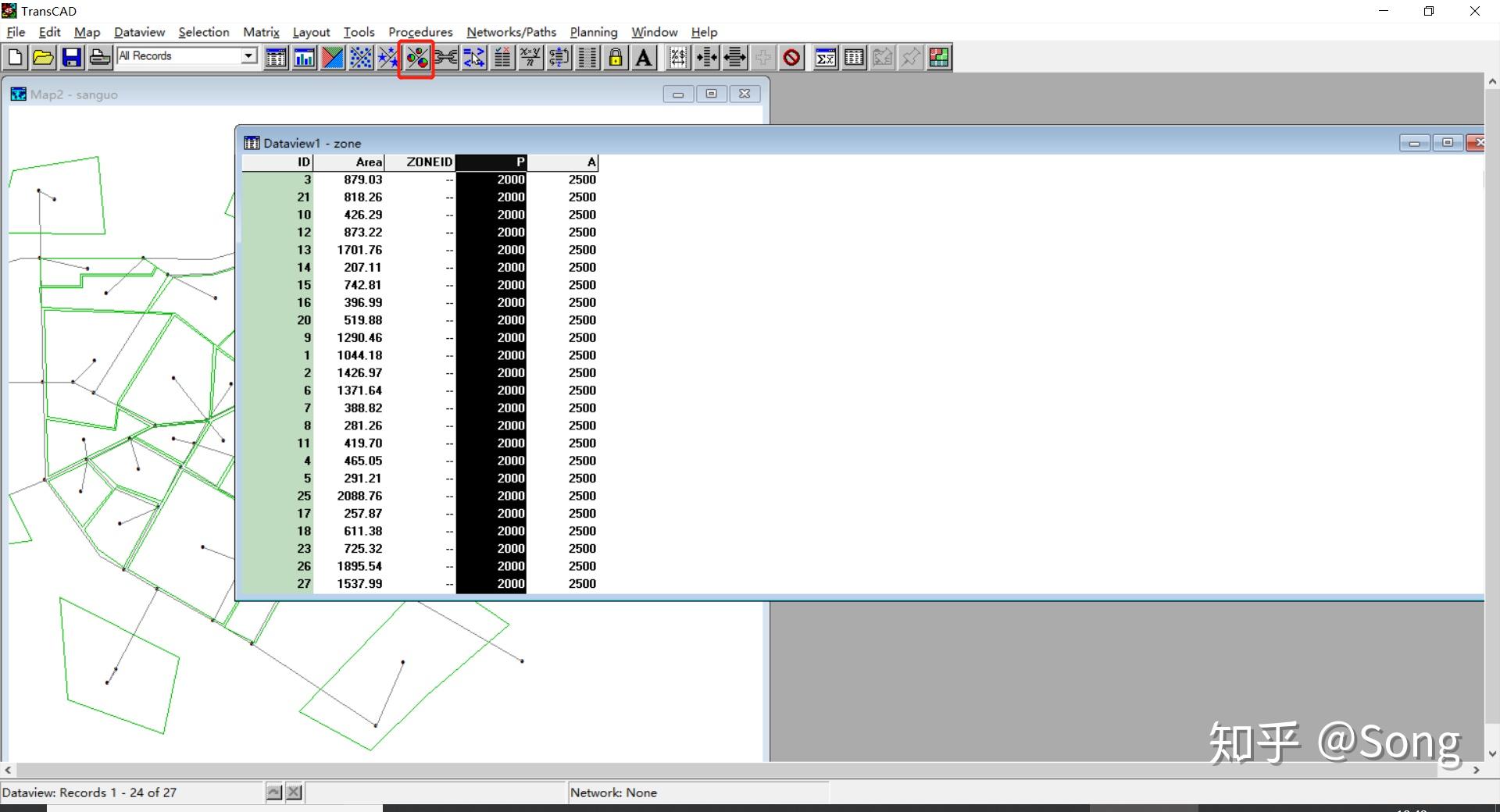Minimize the Dataview1 - zone window
The image size is (1500, 812).
(x=1414, y=142)
